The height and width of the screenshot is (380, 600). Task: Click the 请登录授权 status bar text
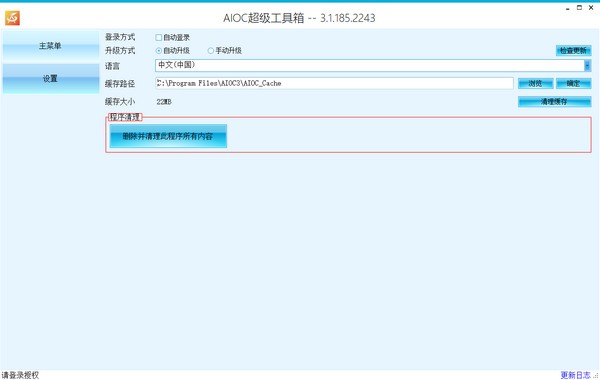(21, 375)
